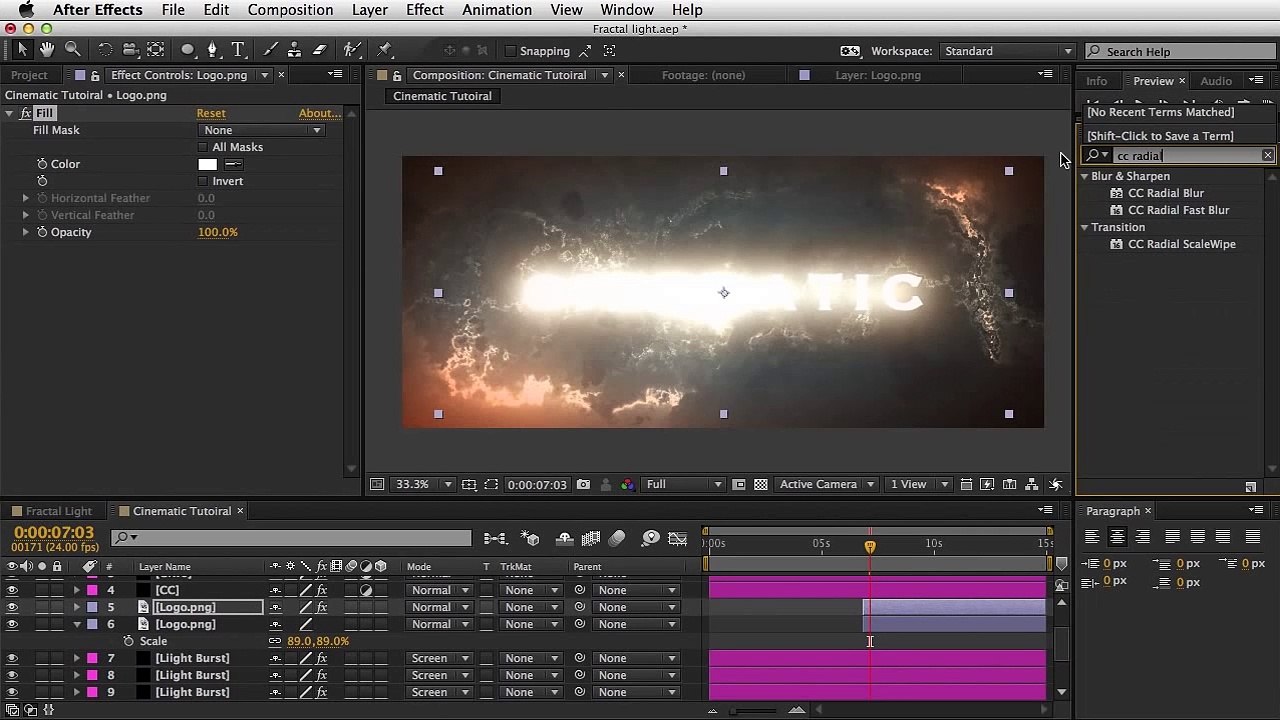
Task: Hide layer 9 Light Burst eye icon
Action: click(x=12, y=692)
